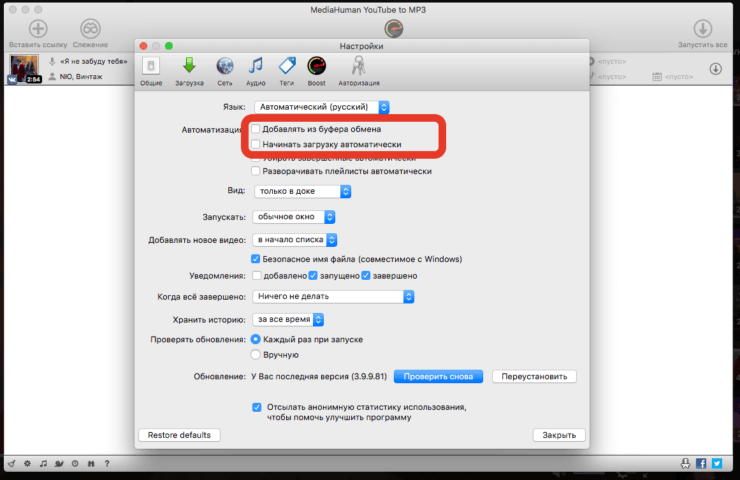Uncheck Безопасное имя файла checkbox
Viewport: 740px width, 480px height.
(256, 258)
